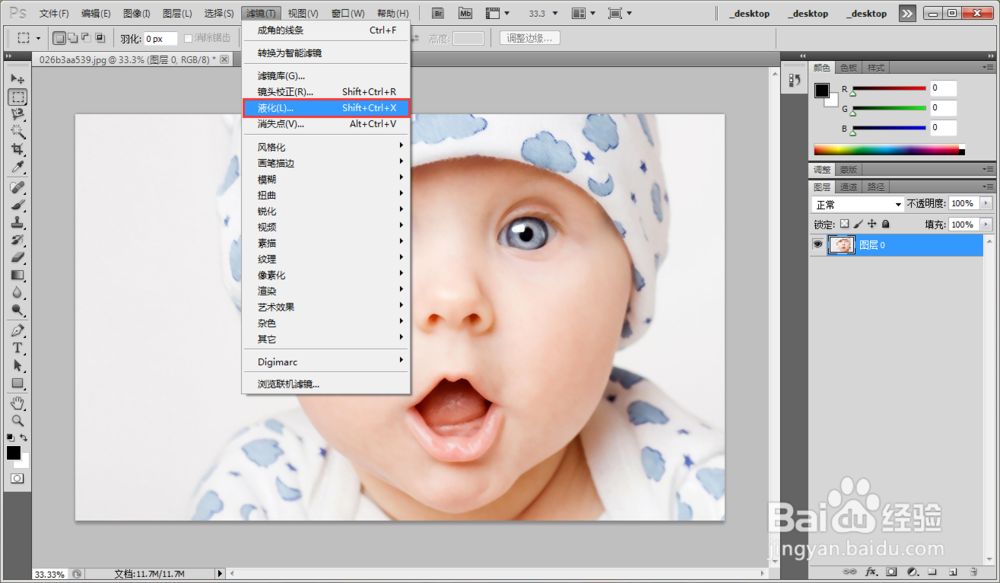Select the Eyedropper tool

coord(17,166)
